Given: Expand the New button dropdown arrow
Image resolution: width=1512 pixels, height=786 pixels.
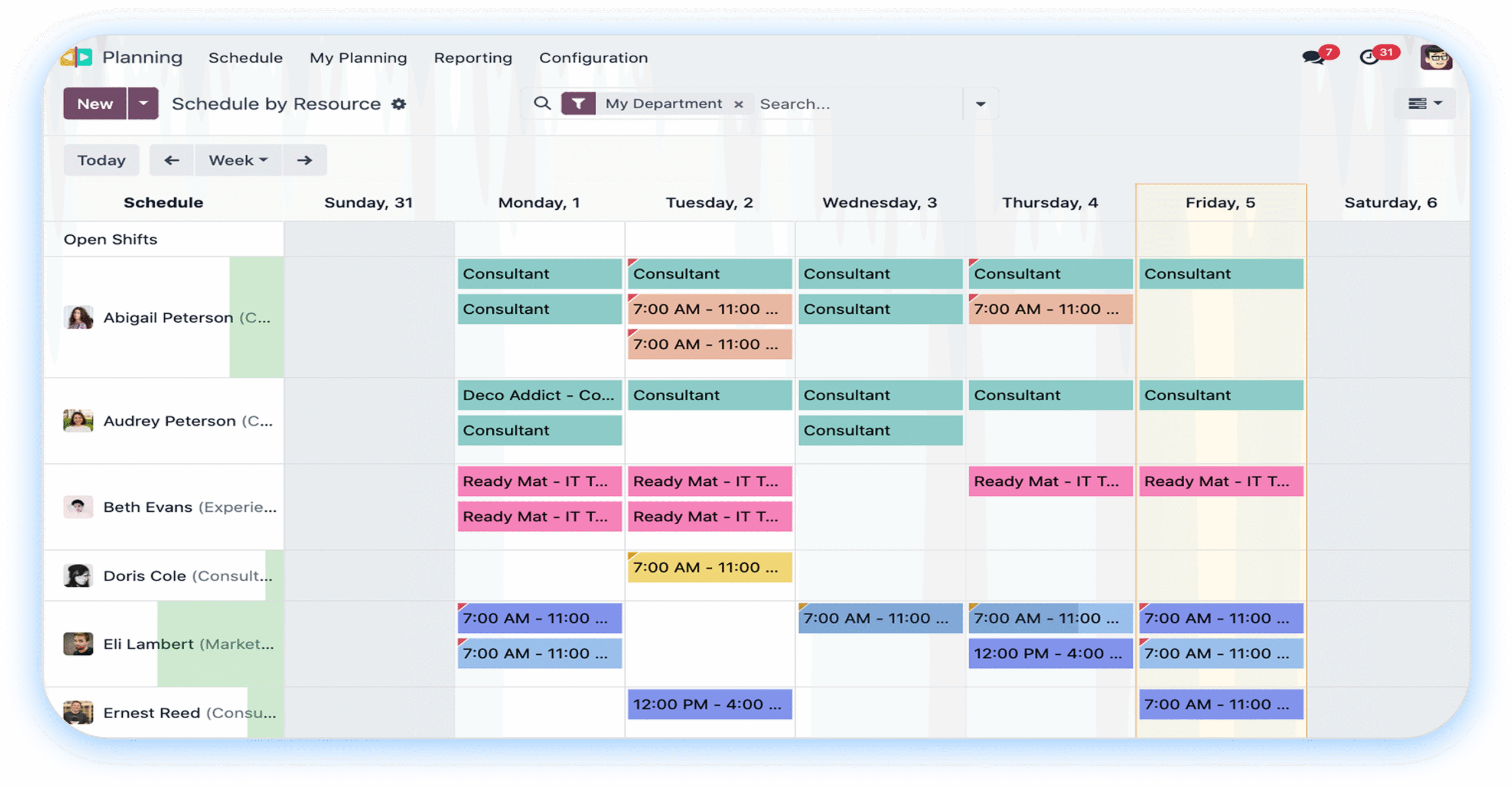Looking at the screenshot, I should tap(143, 103).
